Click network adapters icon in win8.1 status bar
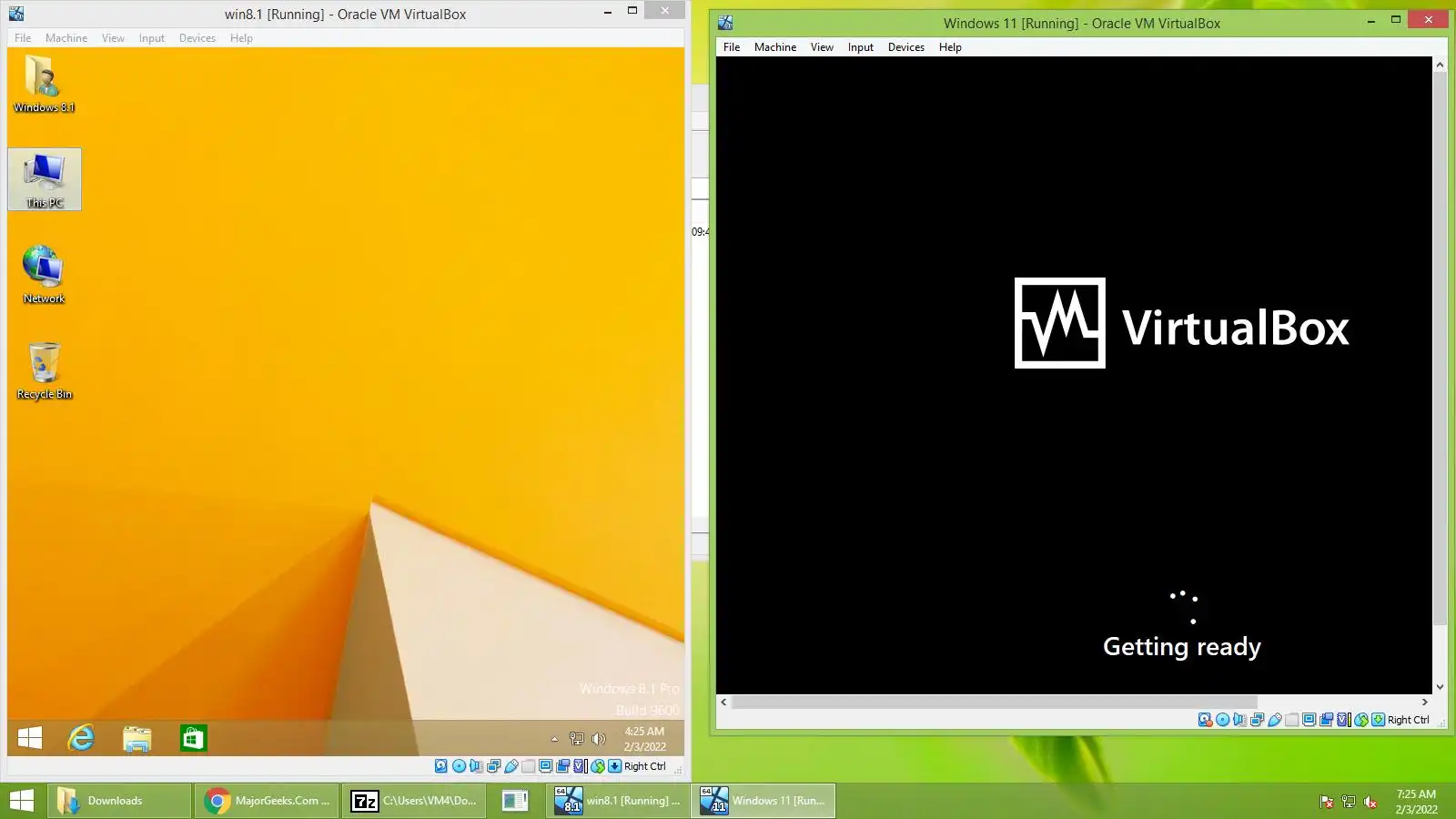This screenshot has height=819, width=1456. tap(494, 766)
